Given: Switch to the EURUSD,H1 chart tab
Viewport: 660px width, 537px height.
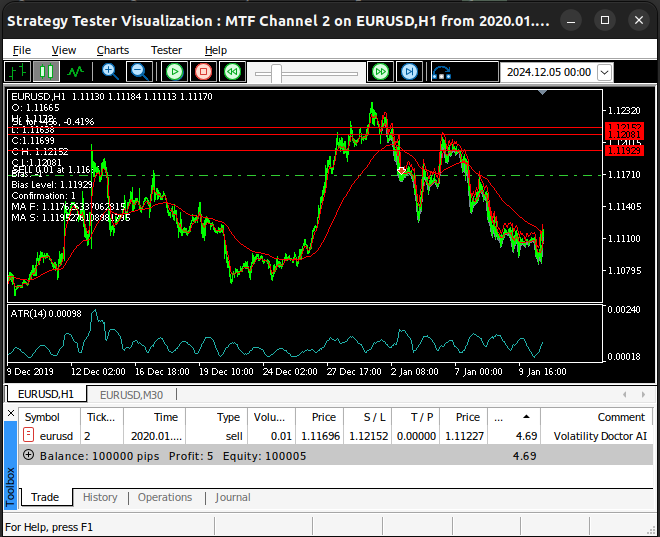Looking at the screenshot, I should tap(46, 394).
